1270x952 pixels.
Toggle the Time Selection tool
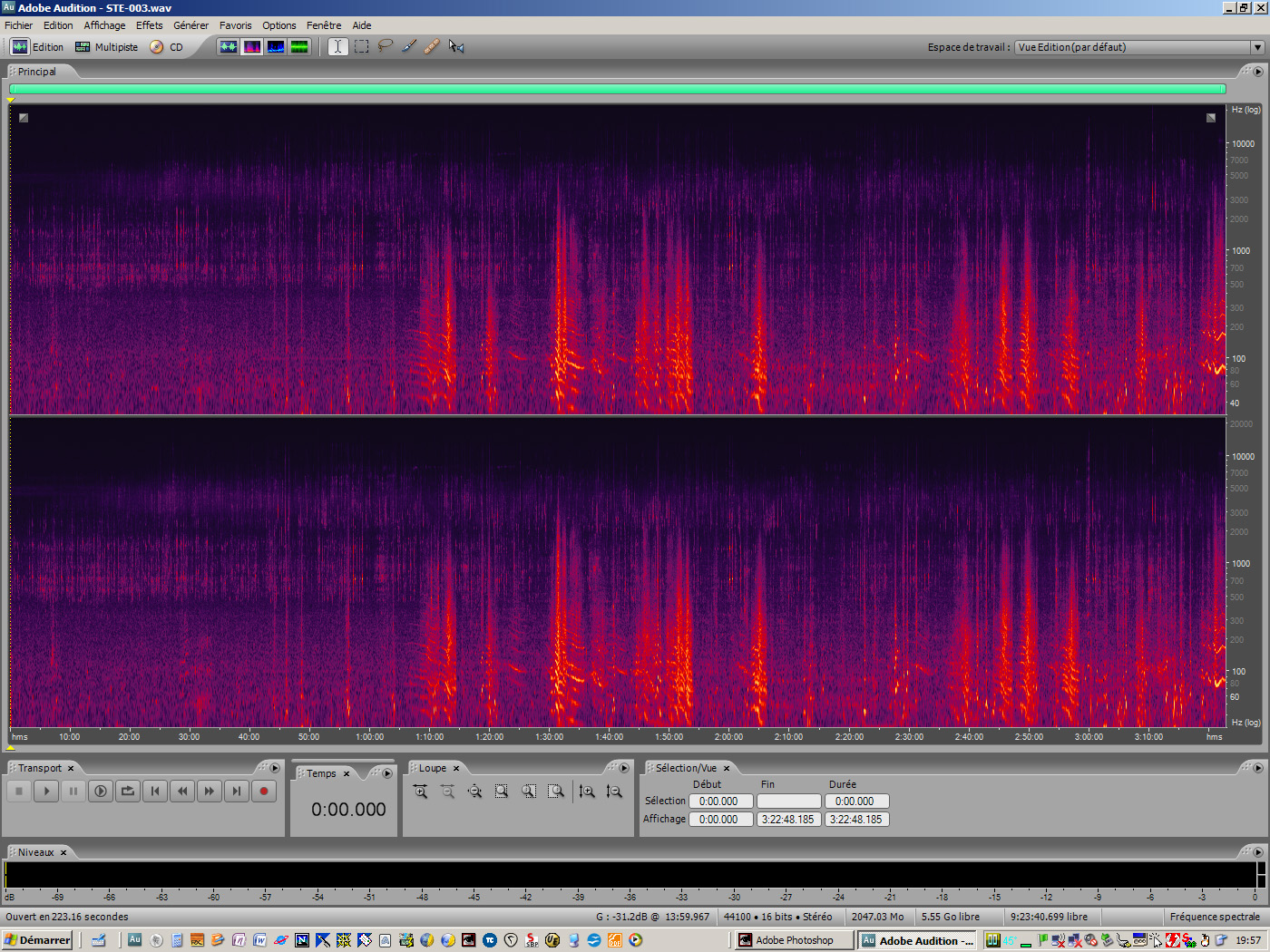click(x=337, y=46)
